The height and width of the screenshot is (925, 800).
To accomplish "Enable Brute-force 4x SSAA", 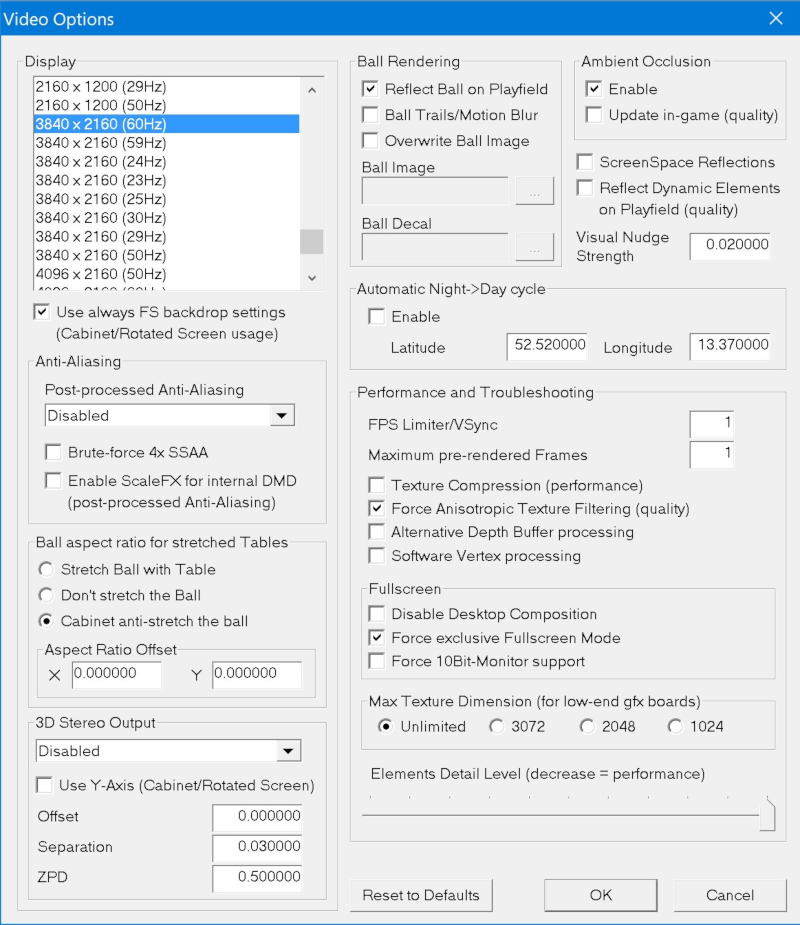I will pos(53,451).
